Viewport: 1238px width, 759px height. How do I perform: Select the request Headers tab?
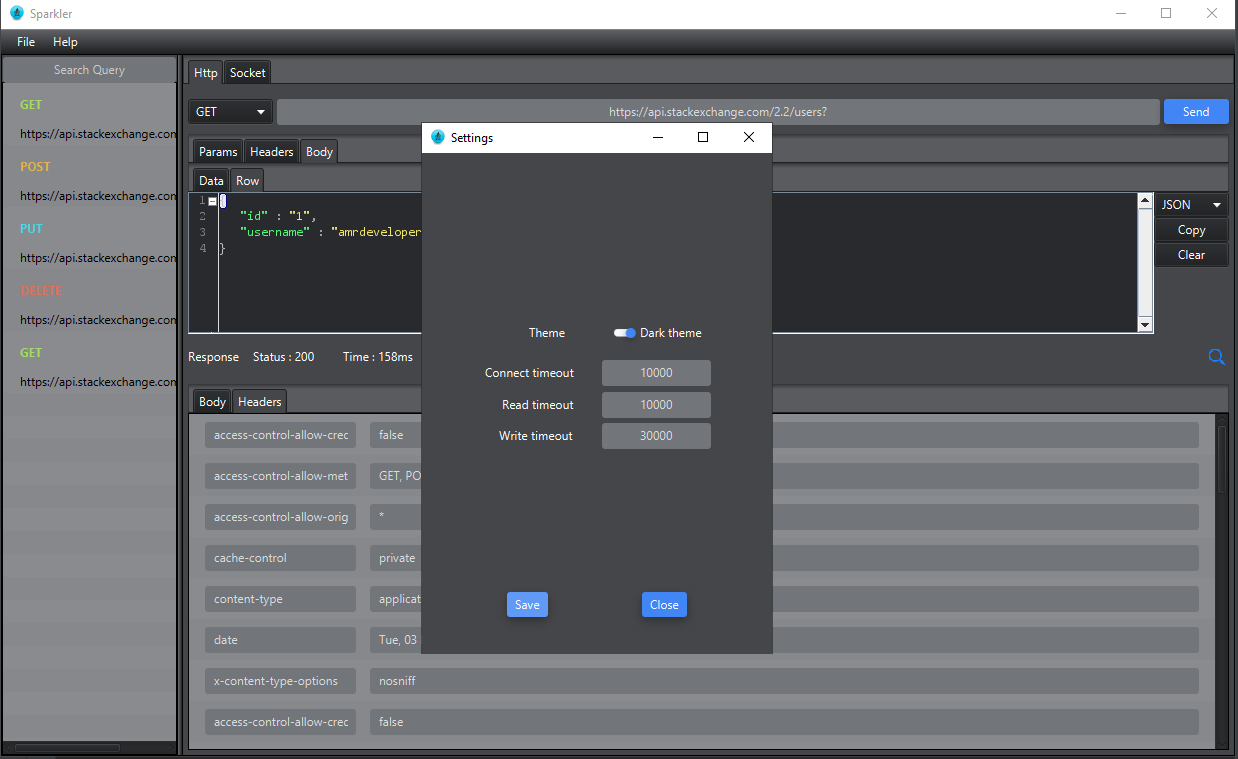[x=272, y=152]
